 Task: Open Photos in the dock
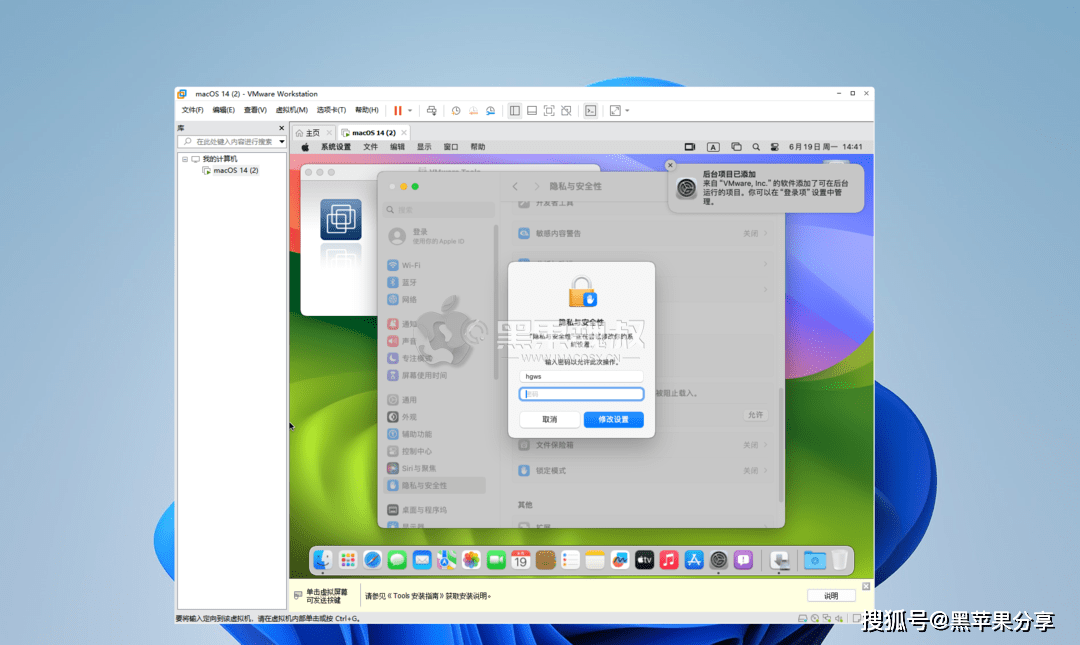pos(471,560)
